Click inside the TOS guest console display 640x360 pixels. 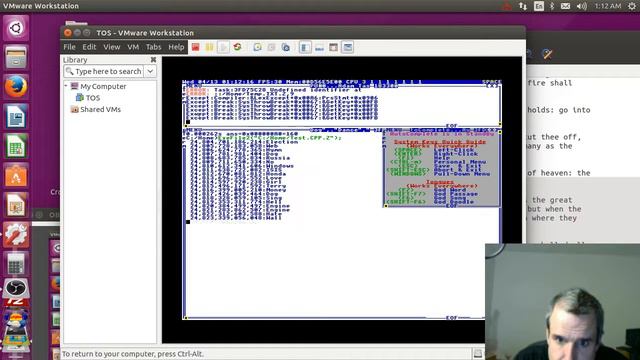(x=342, y=200)
